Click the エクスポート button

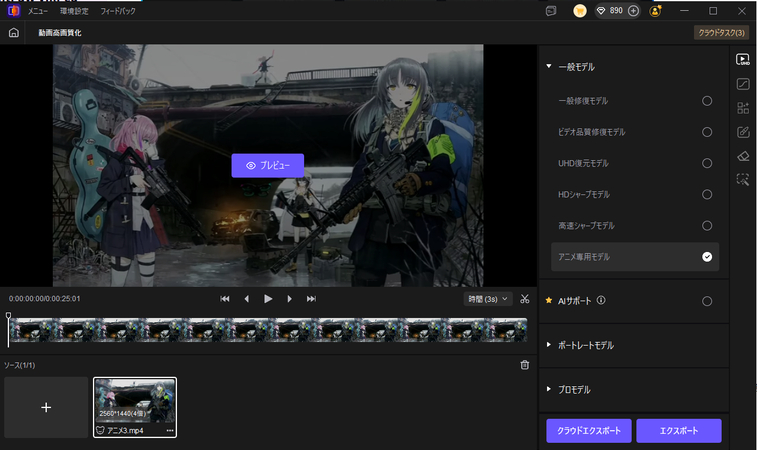(678, 431)
